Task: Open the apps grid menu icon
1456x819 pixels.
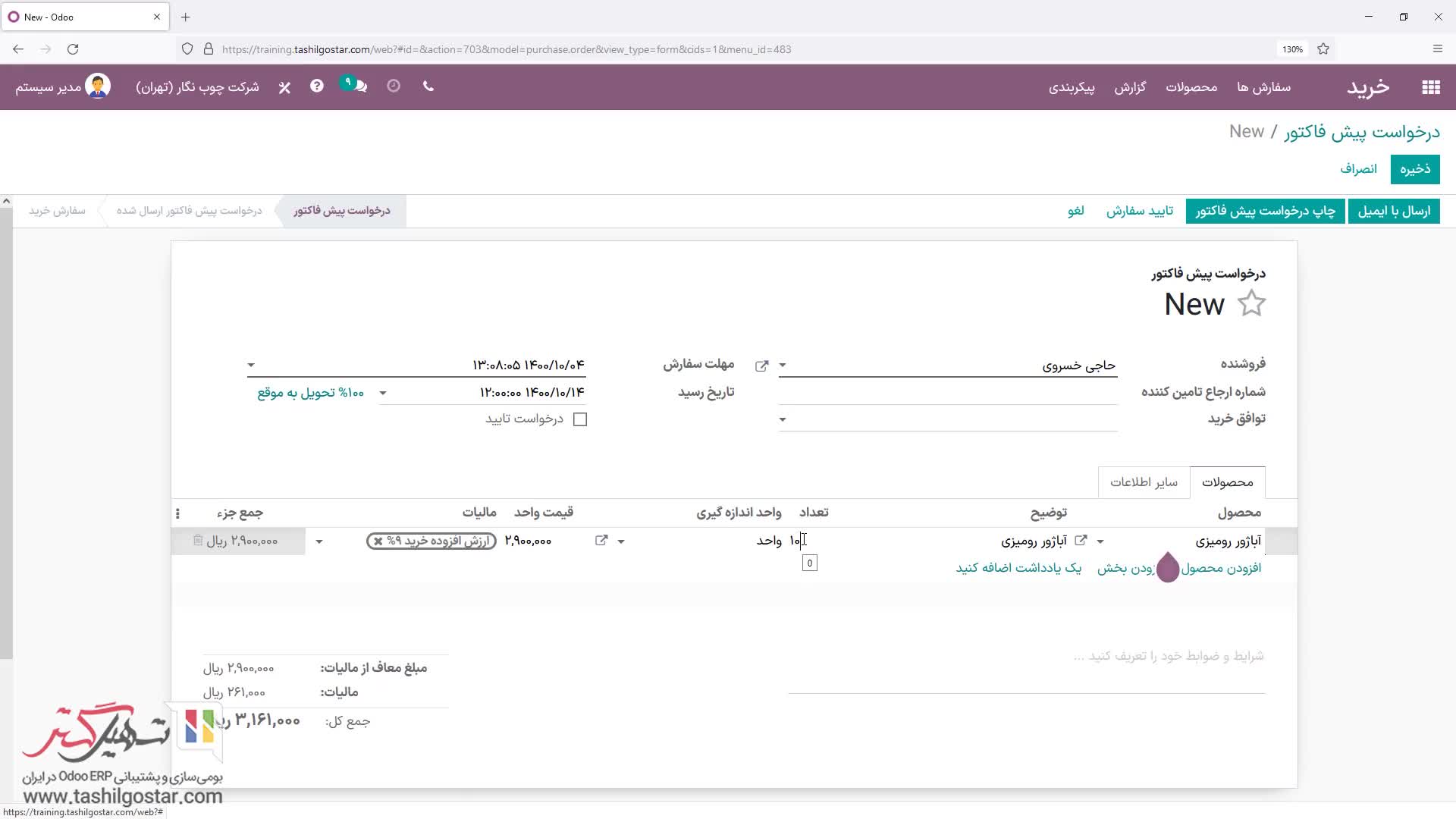Action: tap(1430, 87)
